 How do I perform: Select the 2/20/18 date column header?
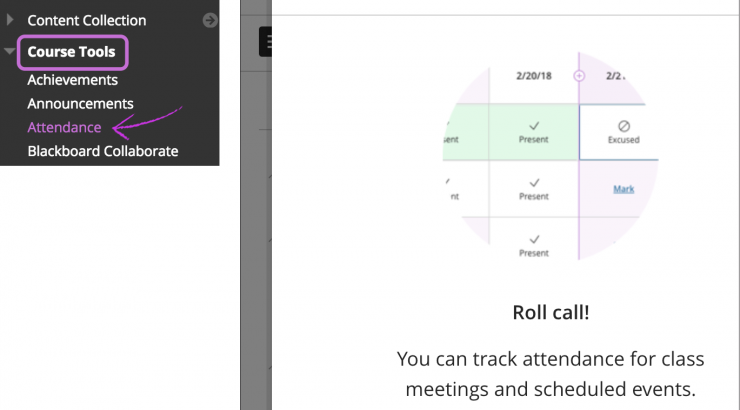coord(533,75)
